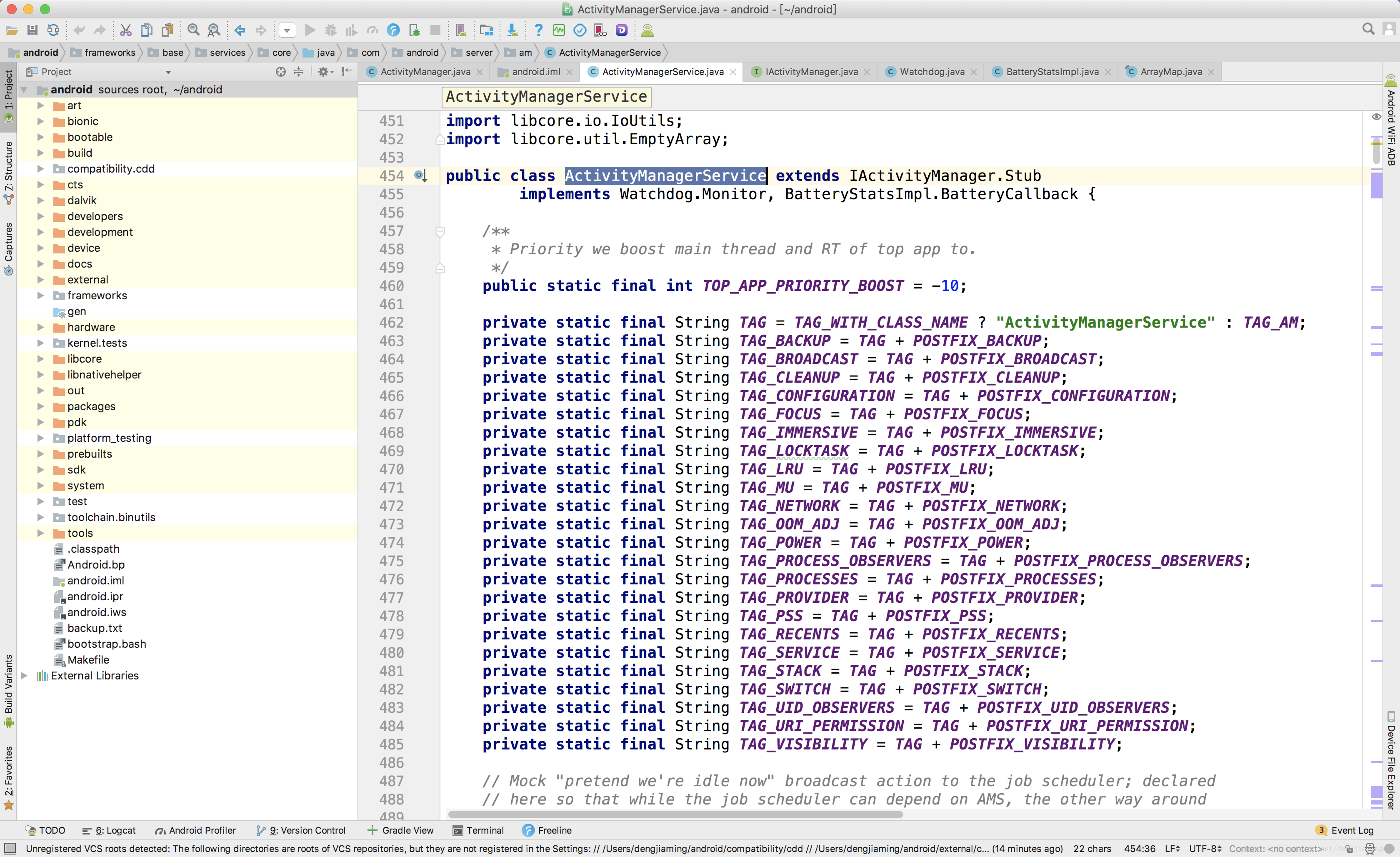Close the ActivityManagerService.java tab
Screen dimensions: 1400x857
click(733, 72)
